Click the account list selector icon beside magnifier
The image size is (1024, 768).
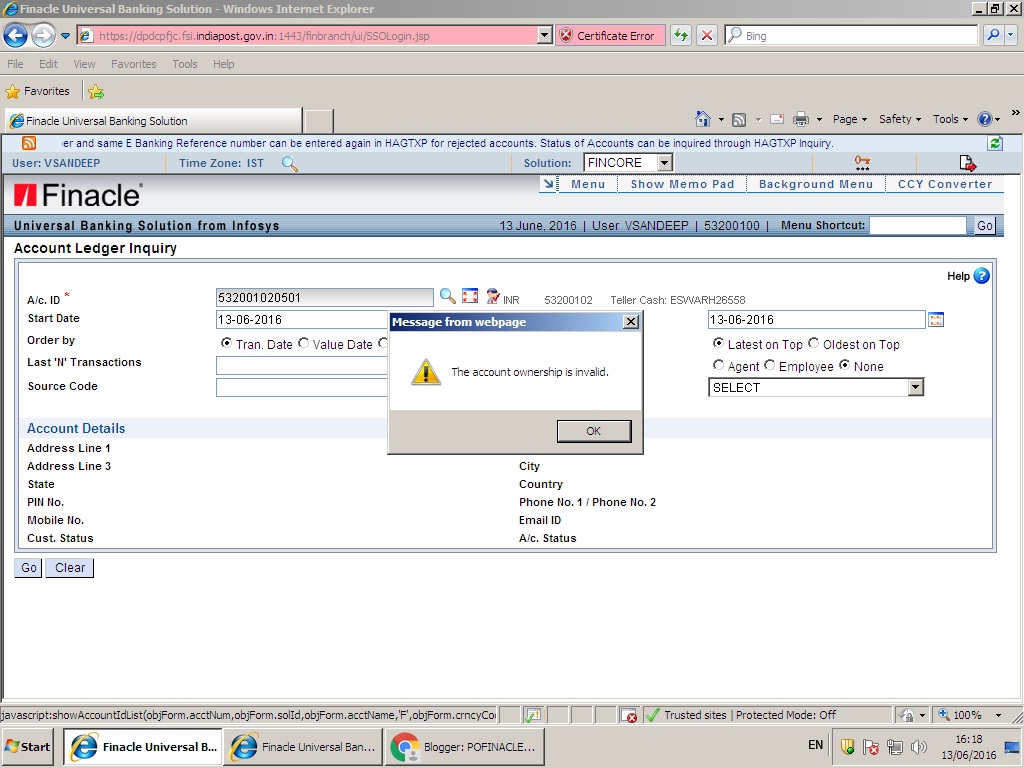tap(469, 296)
